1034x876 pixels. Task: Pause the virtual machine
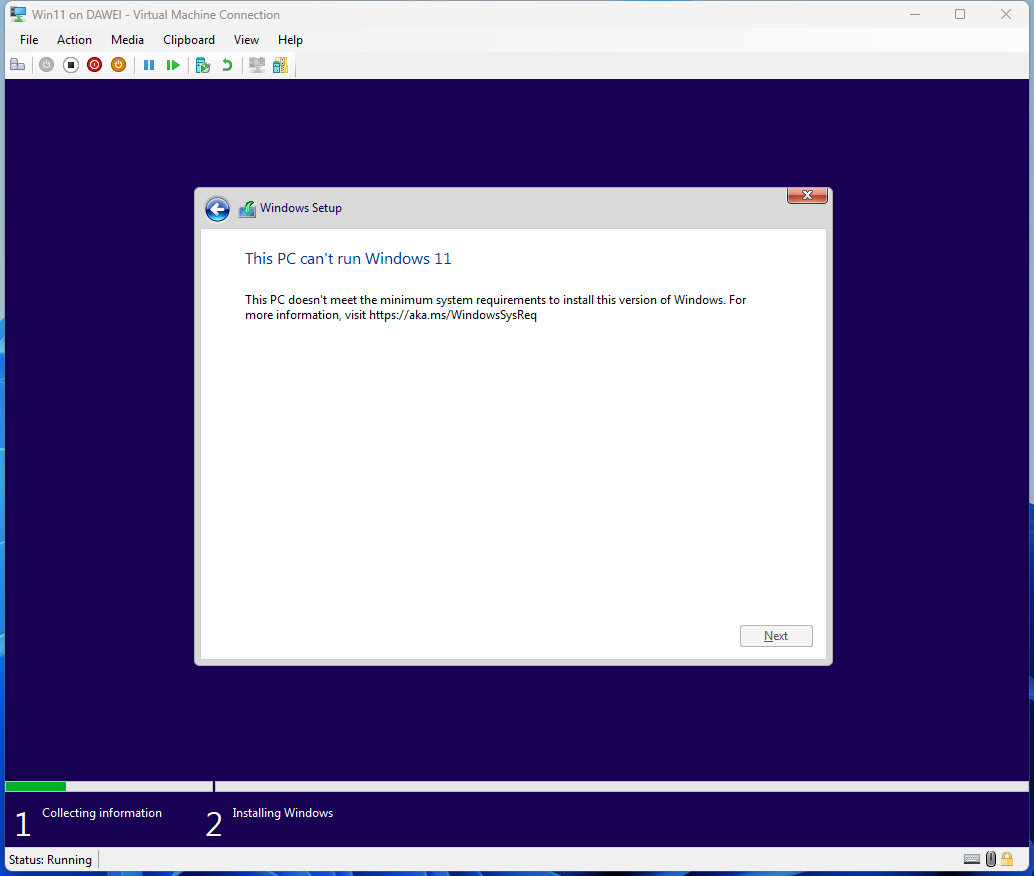[149, 65]
